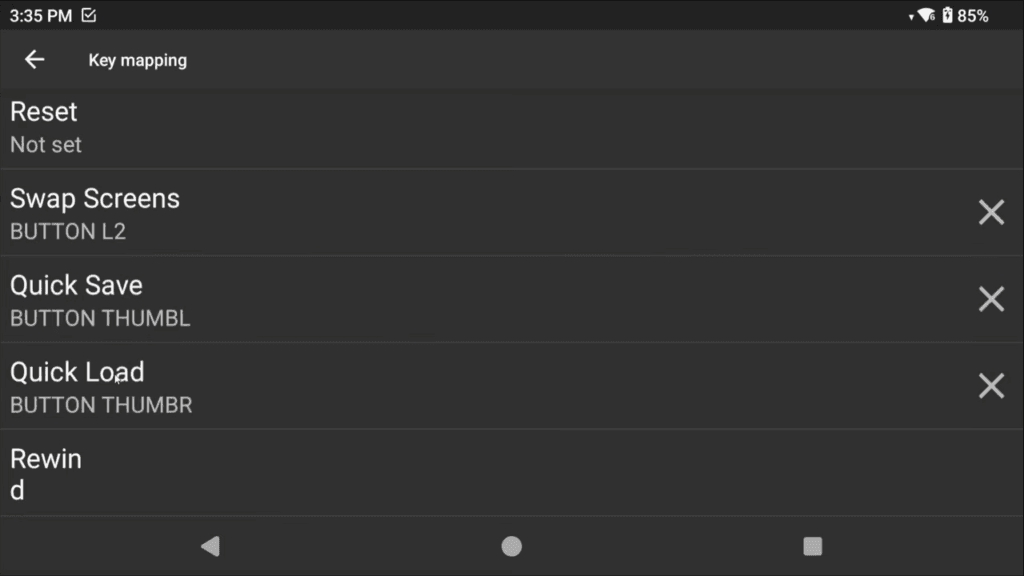This screenshot has height=576, width=1024.
Task: Tap the back arrow in the app bar
Action: click(34, 60)
